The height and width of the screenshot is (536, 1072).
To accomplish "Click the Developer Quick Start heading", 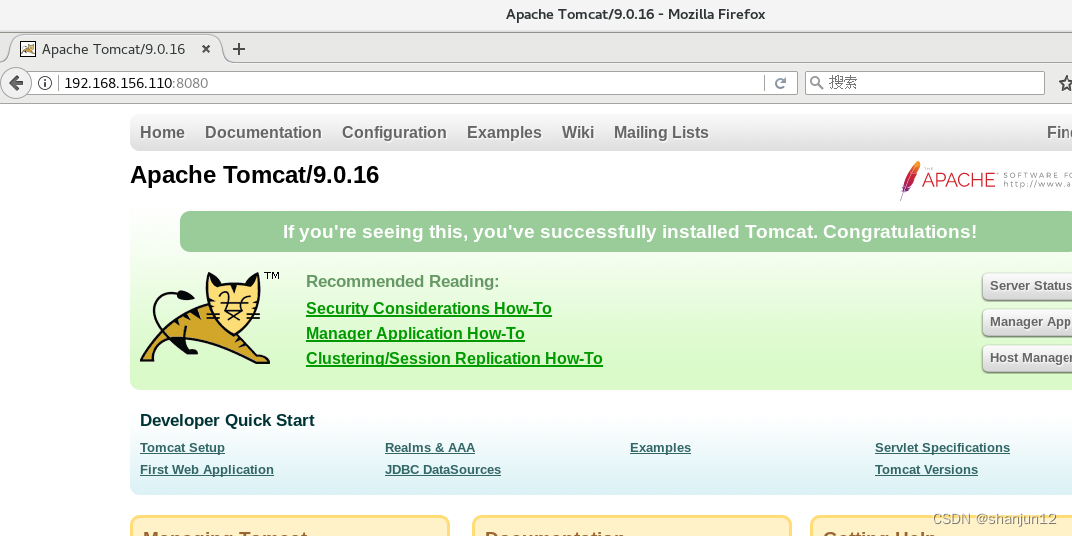I will pyautogui.click(x=227, y=420).
